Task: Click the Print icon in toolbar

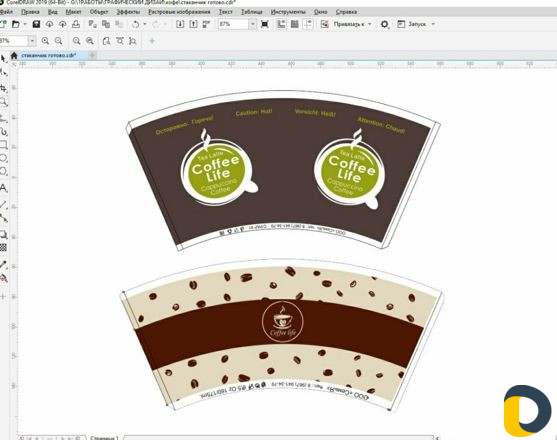Action: click(x=76, y=24)
